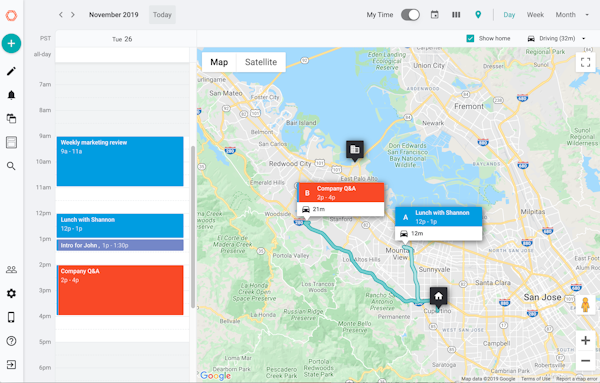Click the Today button

point(162,15)
